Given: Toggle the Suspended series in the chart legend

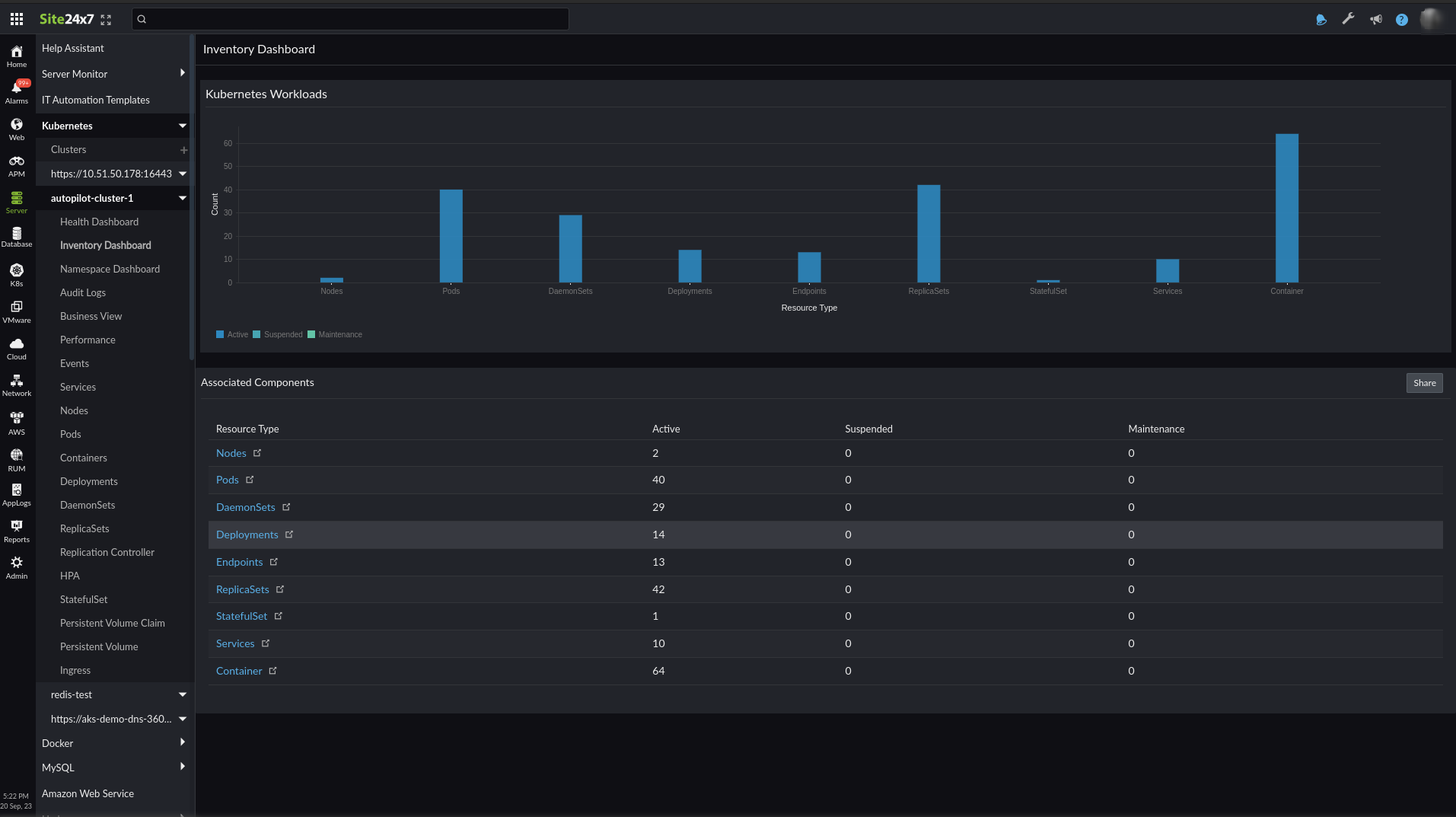Looking at the screenshot, I should 278,334.
